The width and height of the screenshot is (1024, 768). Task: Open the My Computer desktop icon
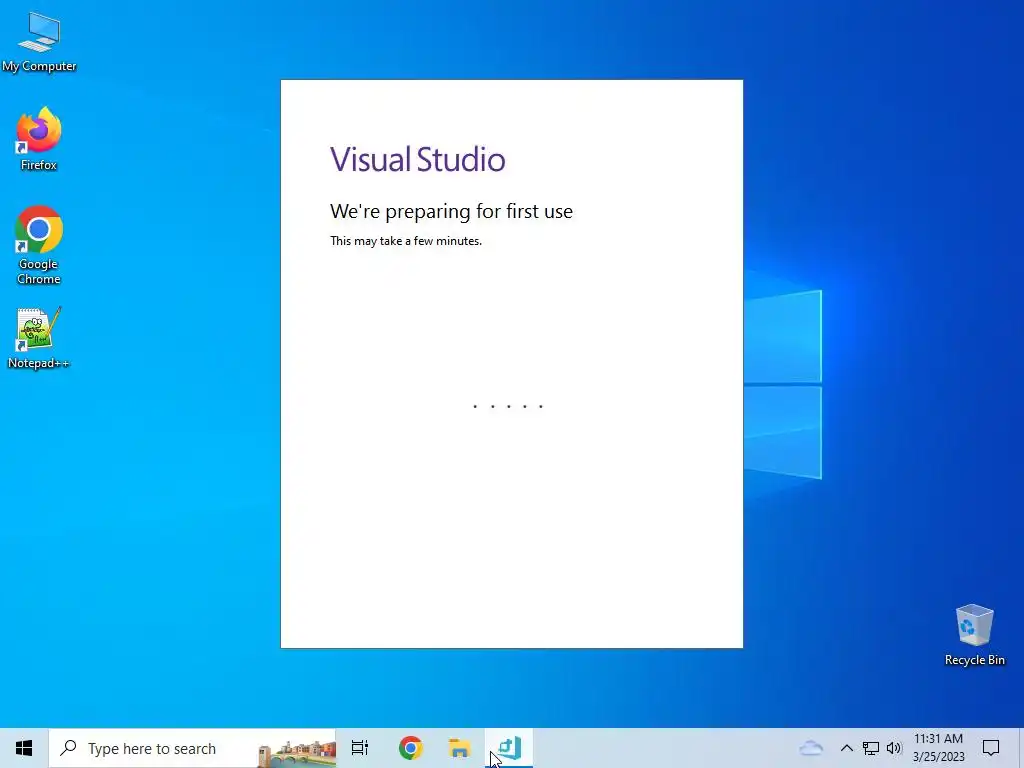pyautogui.click(x=39, y=42)
